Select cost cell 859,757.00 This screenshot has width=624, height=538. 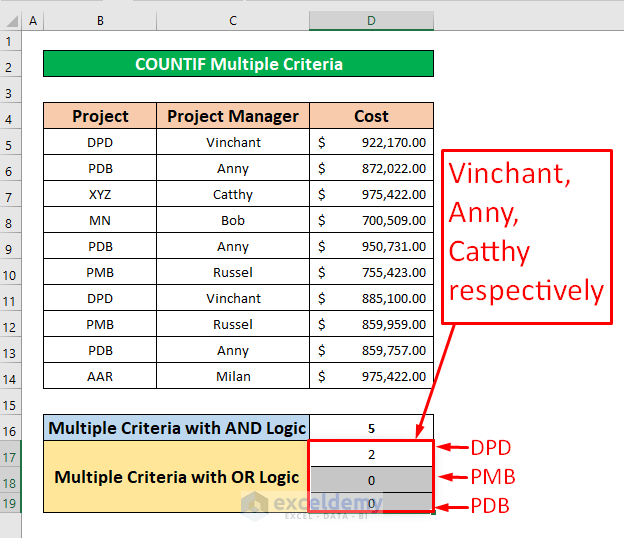click(x=371, y=350)
